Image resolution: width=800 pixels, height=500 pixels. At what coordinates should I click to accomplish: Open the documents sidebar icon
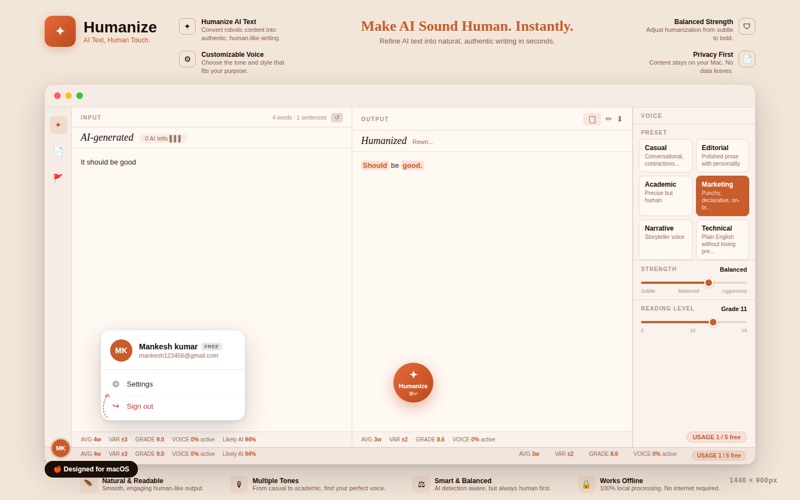pos(58,152)
